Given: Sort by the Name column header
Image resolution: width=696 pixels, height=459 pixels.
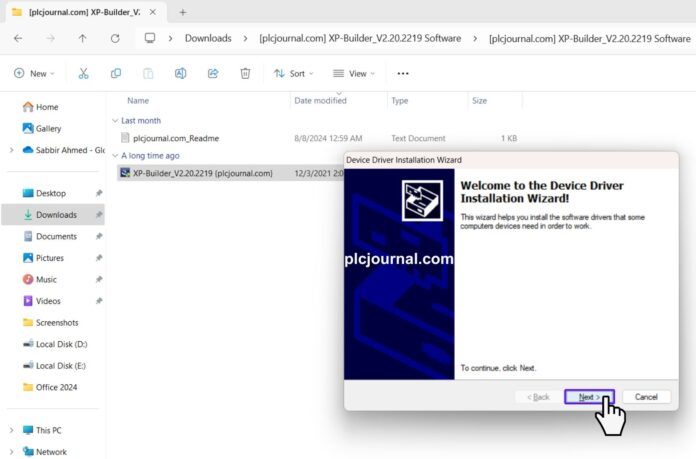Looking at the screenshot, I should (x=138, y=101).
